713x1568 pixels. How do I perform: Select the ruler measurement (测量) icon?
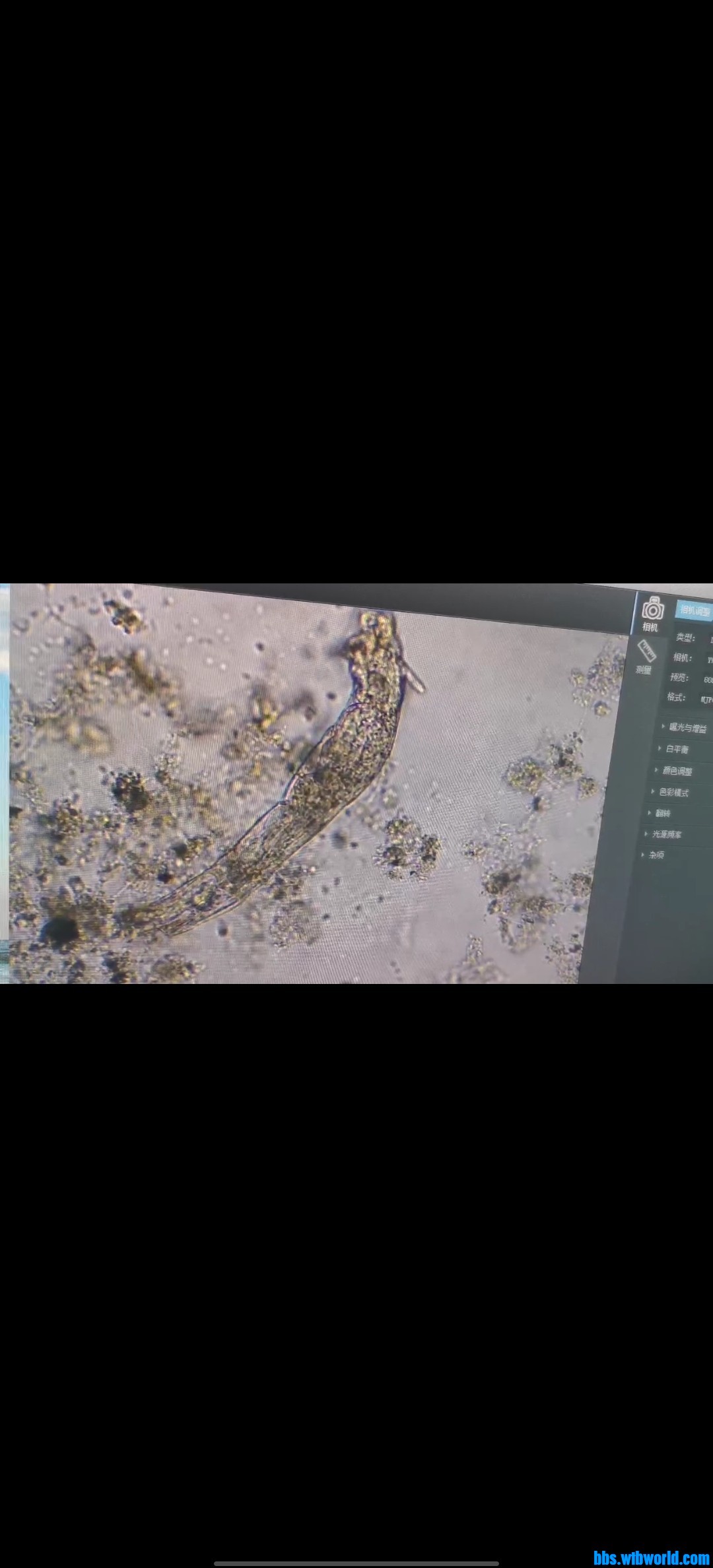point(647,651)
